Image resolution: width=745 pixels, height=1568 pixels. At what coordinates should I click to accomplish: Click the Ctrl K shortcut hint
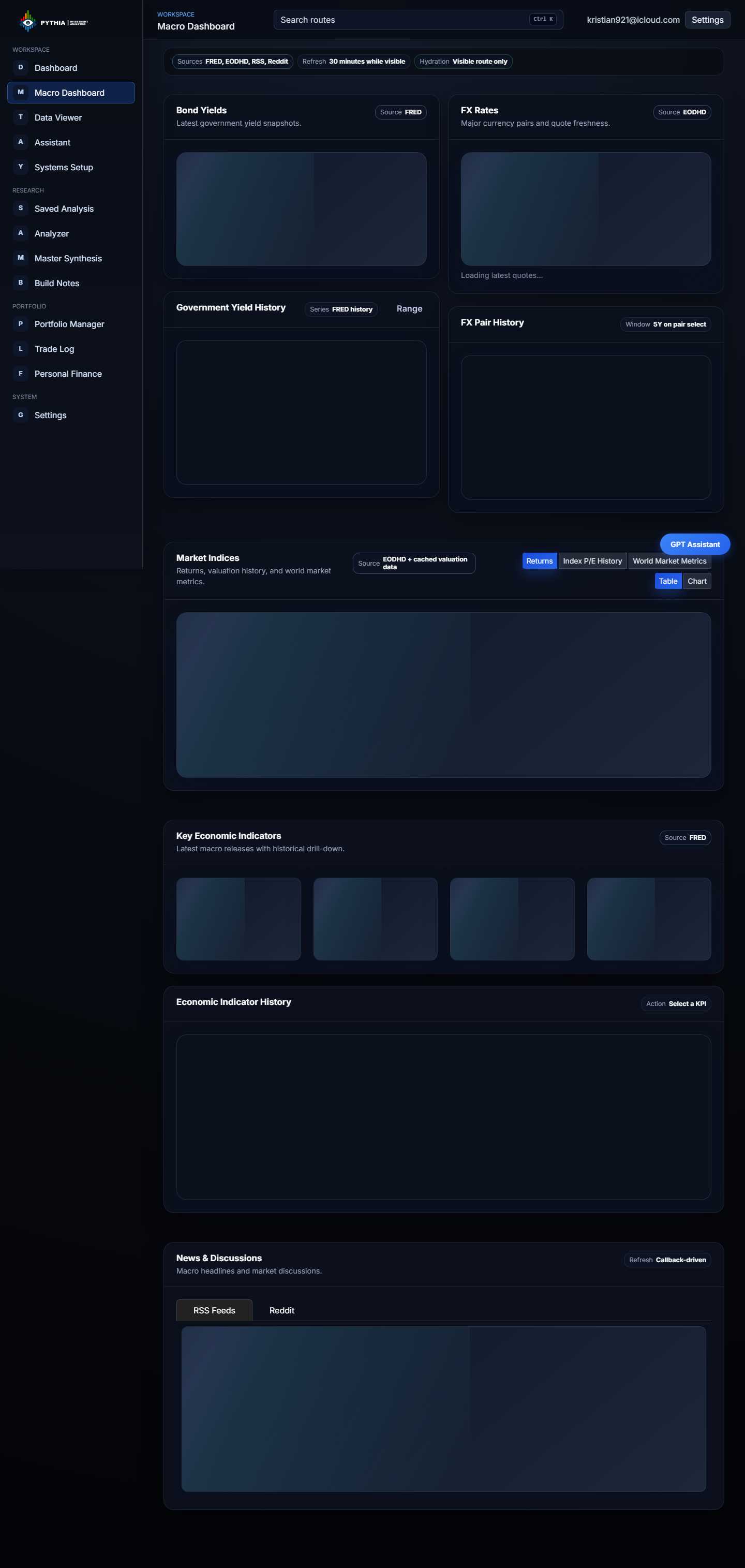pos(543,19)
